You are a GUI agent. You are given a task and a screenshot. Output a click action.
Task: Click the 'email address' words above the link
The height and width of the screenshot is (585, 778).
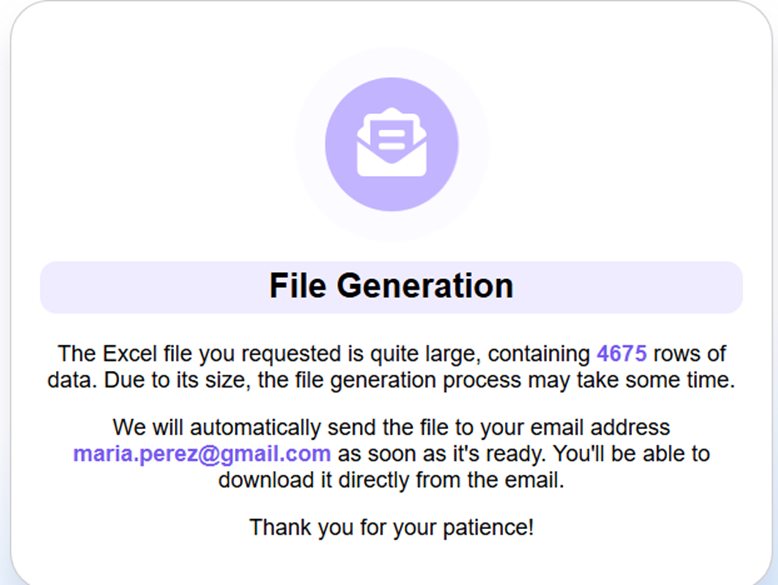[600, 427]
